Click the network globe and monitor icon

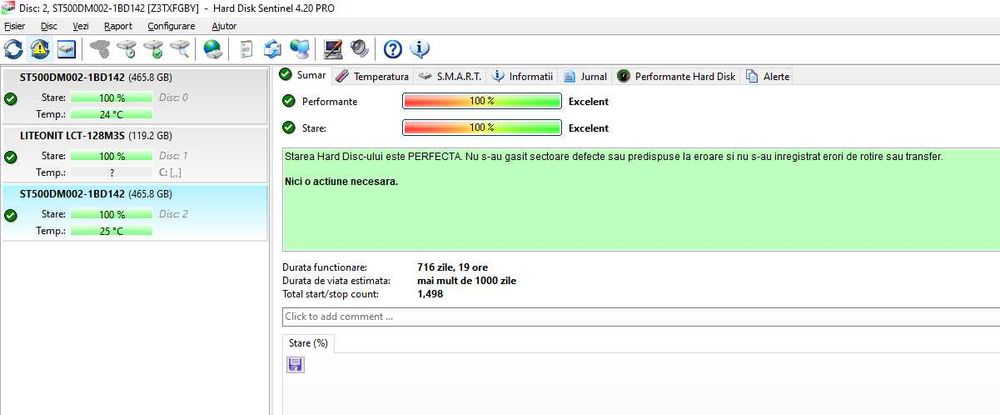(298, 48)
